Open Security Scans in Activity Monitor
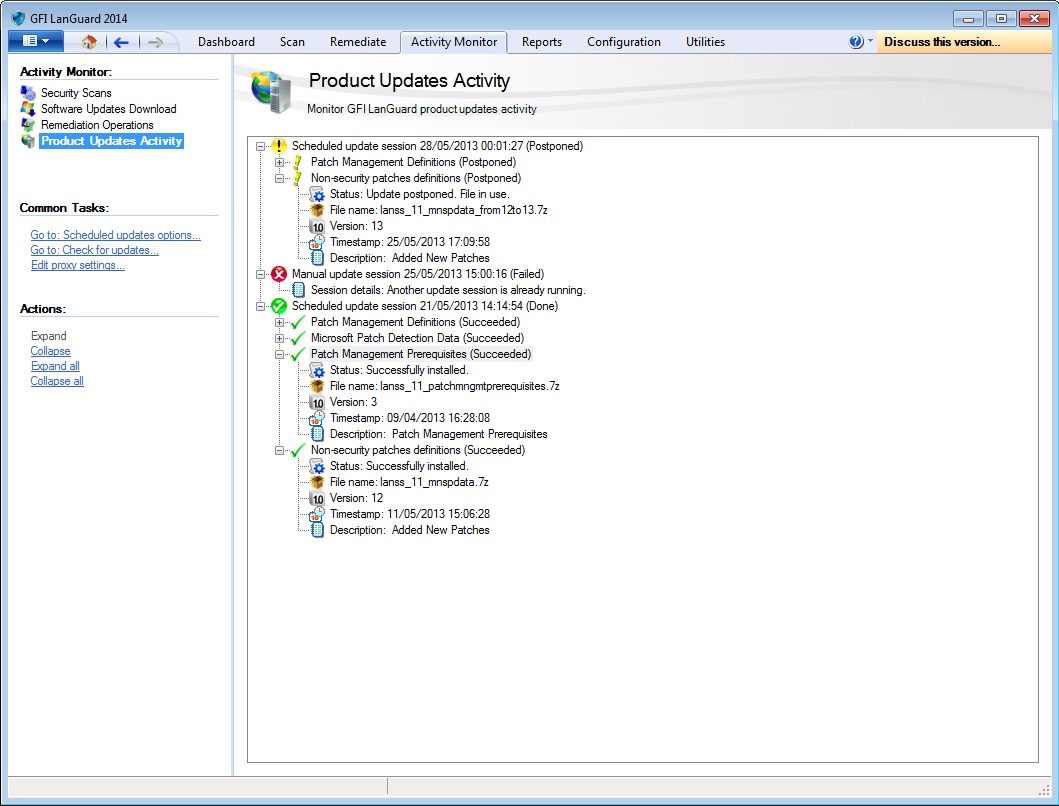Image resolution: width=1059 pixels, height=806 pixels. pos(76,93)
